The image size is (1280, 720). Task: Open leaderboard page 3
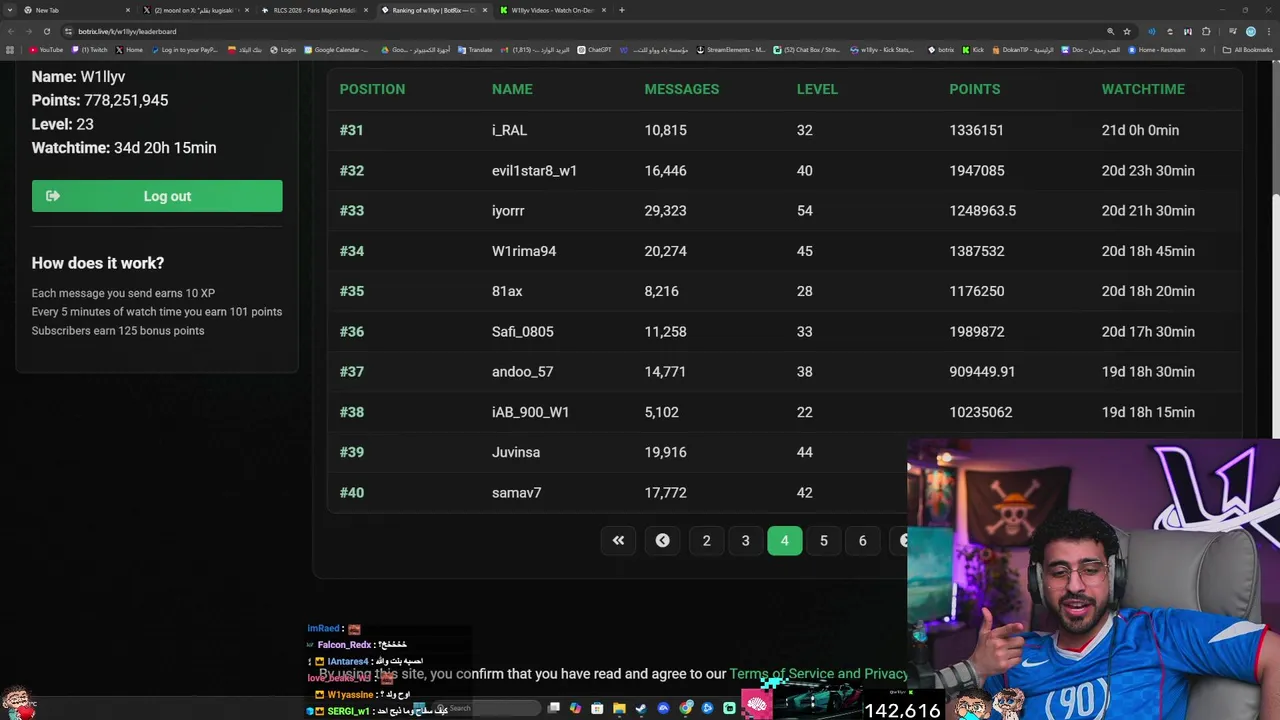(745, 540)
